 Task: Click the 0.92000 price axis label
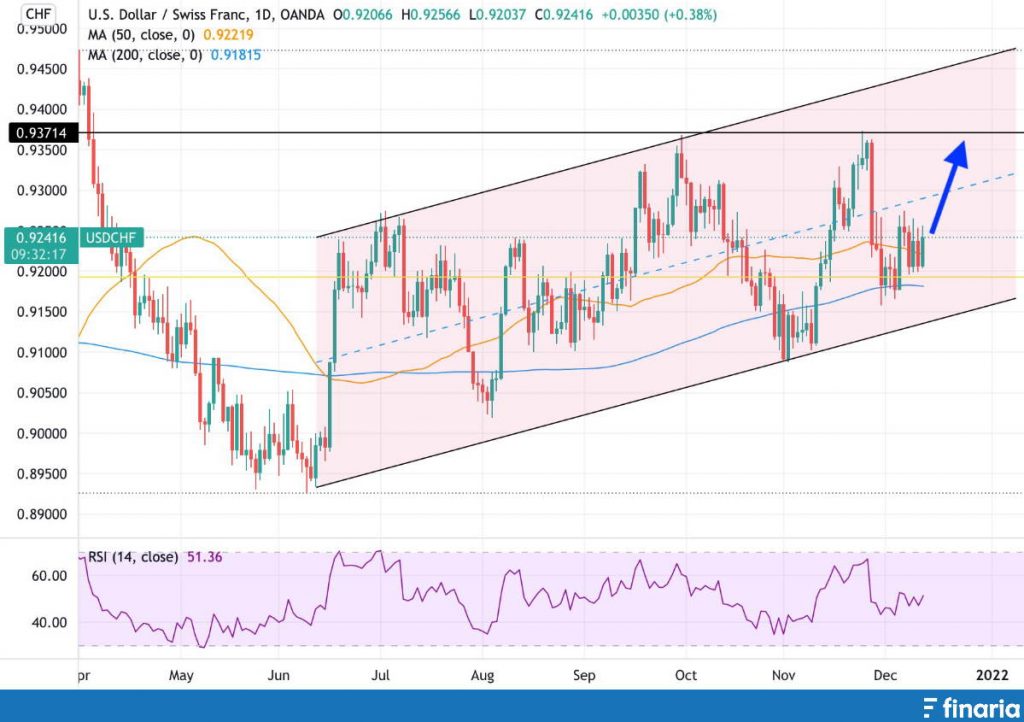[42, 271]
